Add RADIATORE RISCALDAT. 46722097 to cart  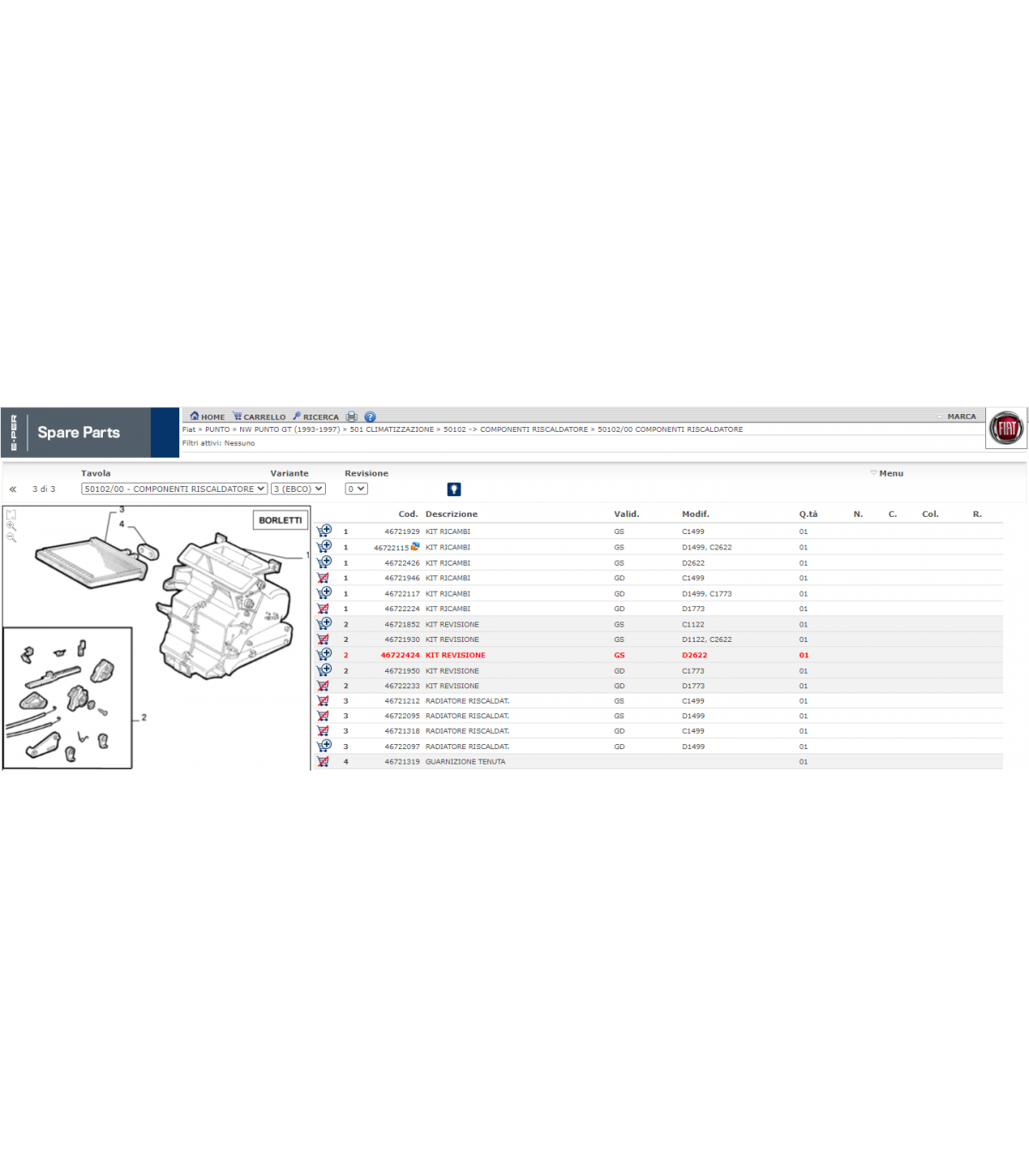click(x=324, y=747)
